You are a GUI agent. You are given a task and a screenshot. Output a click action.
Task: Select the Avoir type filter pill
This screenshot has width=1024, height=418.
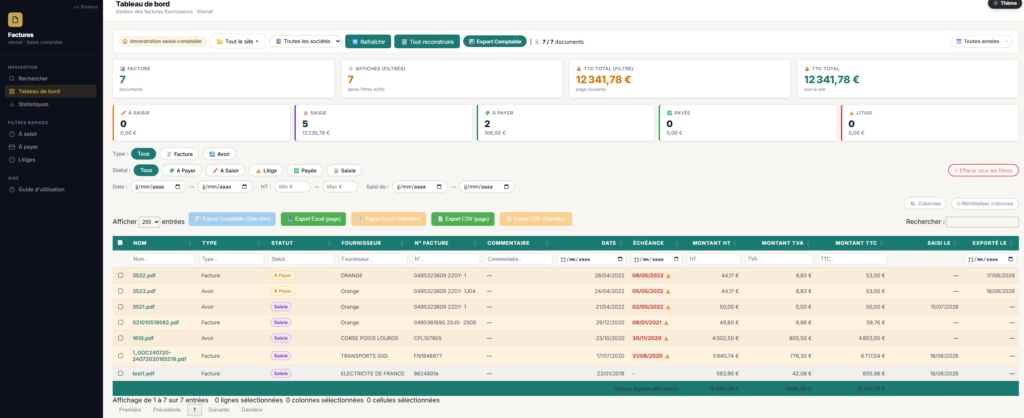[x=219, y=154]
